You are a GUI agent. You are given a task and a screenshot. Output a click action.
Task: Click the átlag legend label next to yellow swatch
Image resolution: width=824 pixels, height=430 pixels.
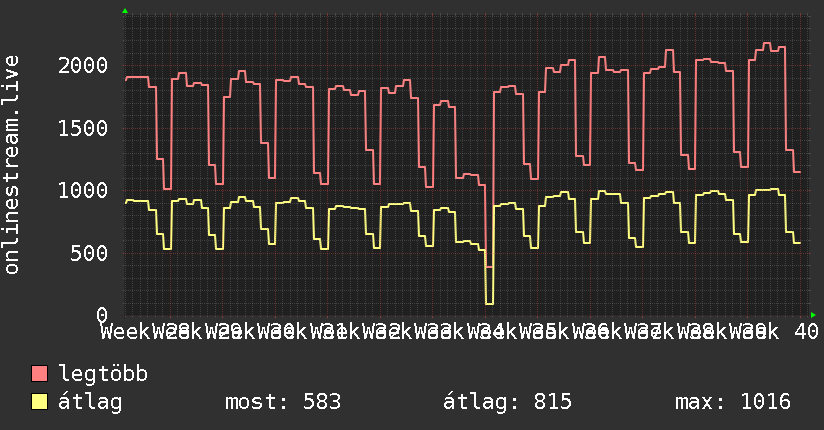[90, 402]
